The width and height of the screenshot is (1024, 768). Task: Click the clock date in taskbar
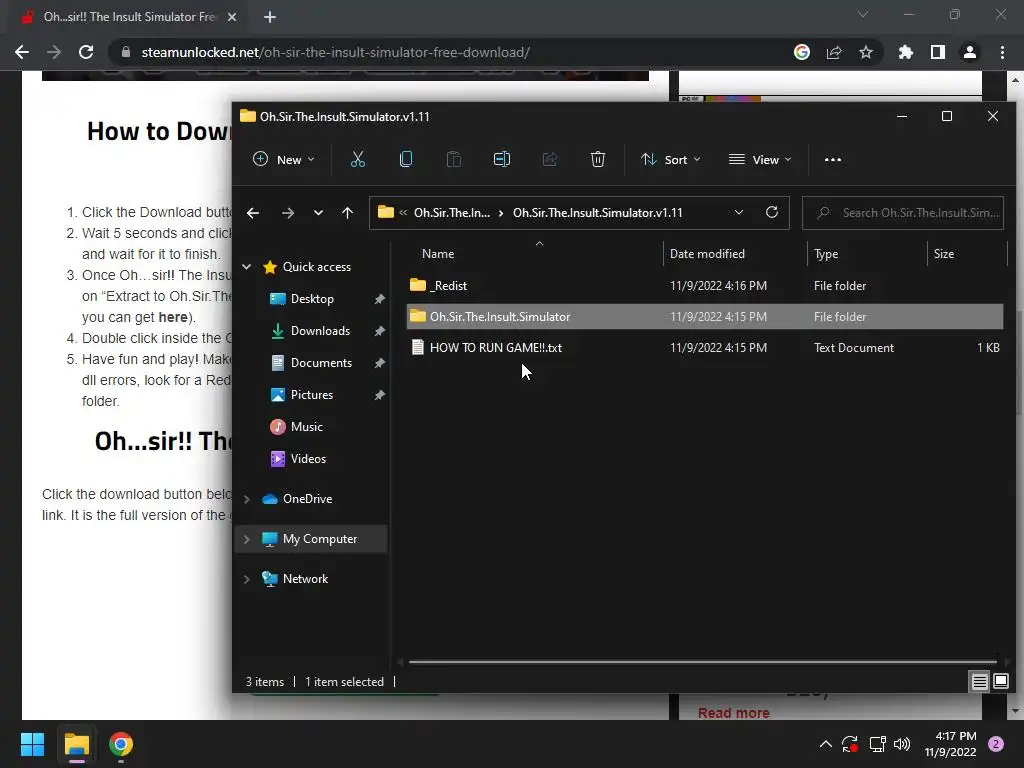[950, 744]
